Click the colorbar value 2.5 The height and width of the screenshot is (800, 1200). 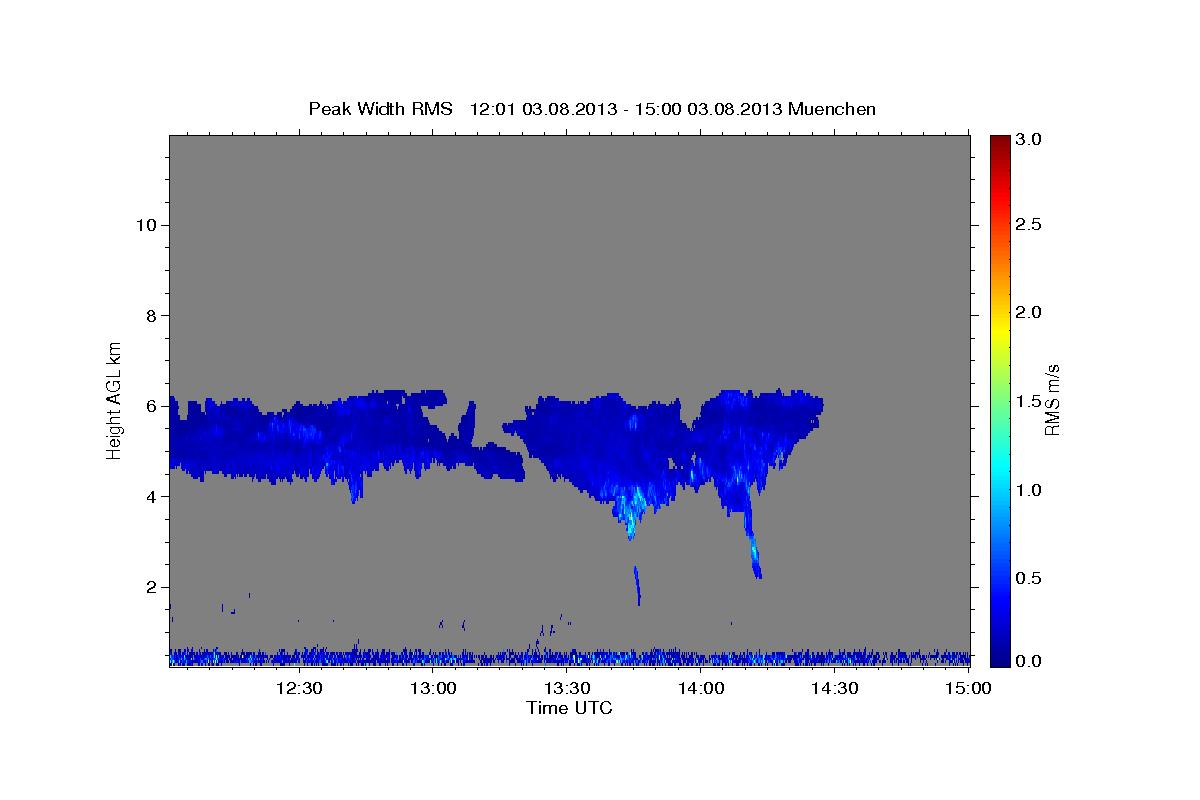[x=1029, y=225]
